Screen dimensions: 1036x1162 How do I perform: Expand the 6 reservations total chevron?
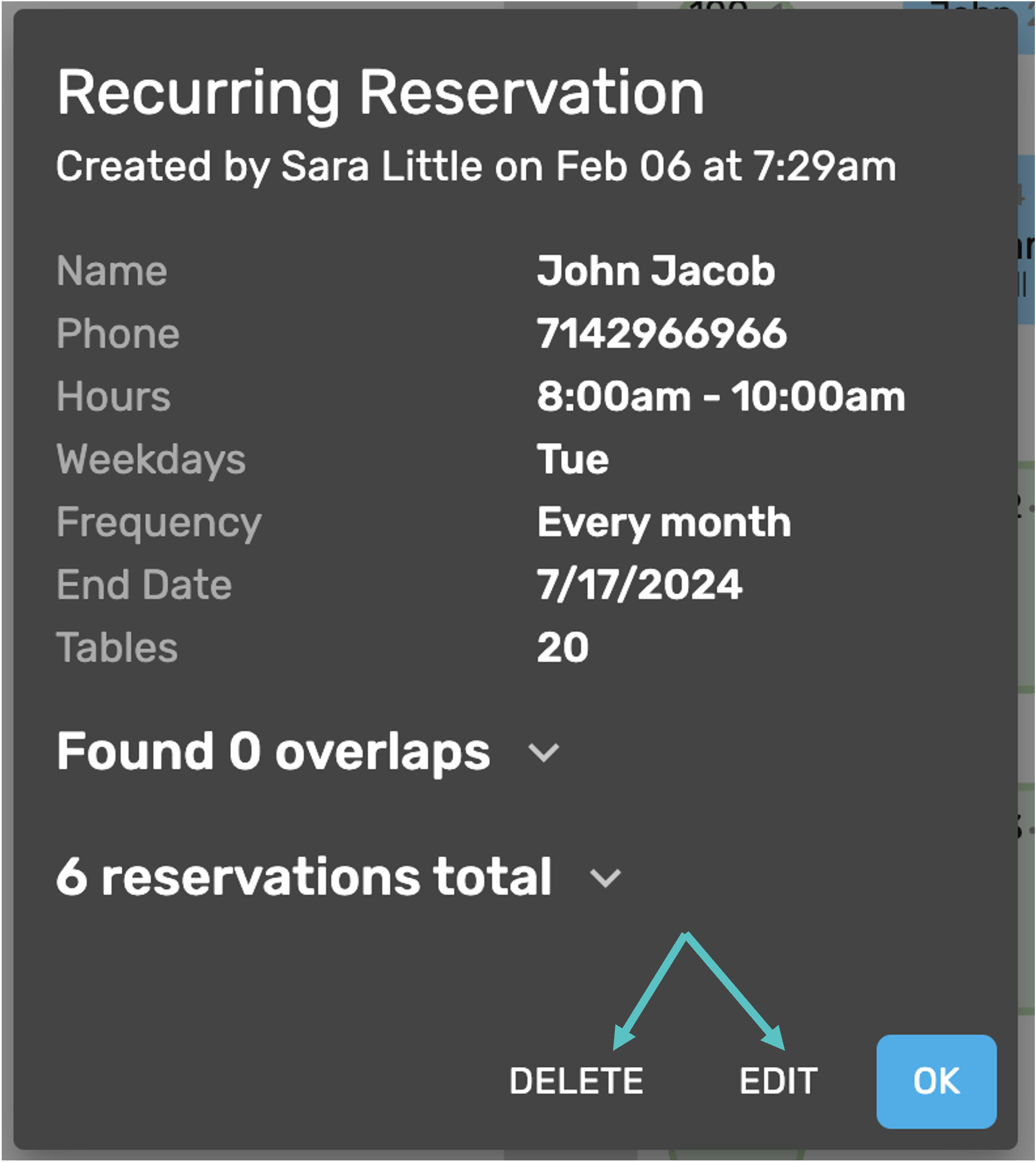pos(605,879)
